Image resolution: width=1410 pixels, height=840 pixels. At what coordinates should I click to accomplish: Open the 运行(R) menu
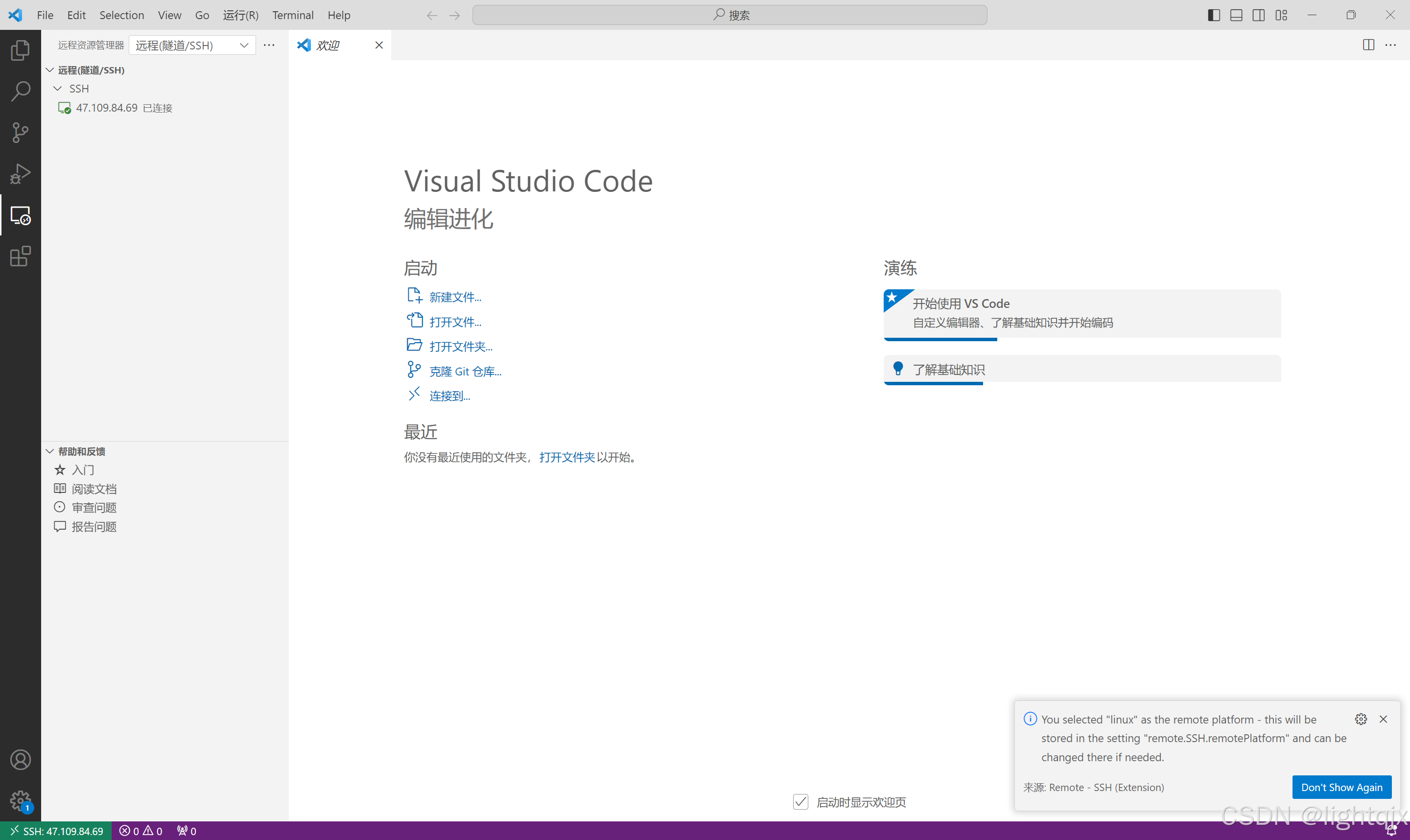(240, 15)
